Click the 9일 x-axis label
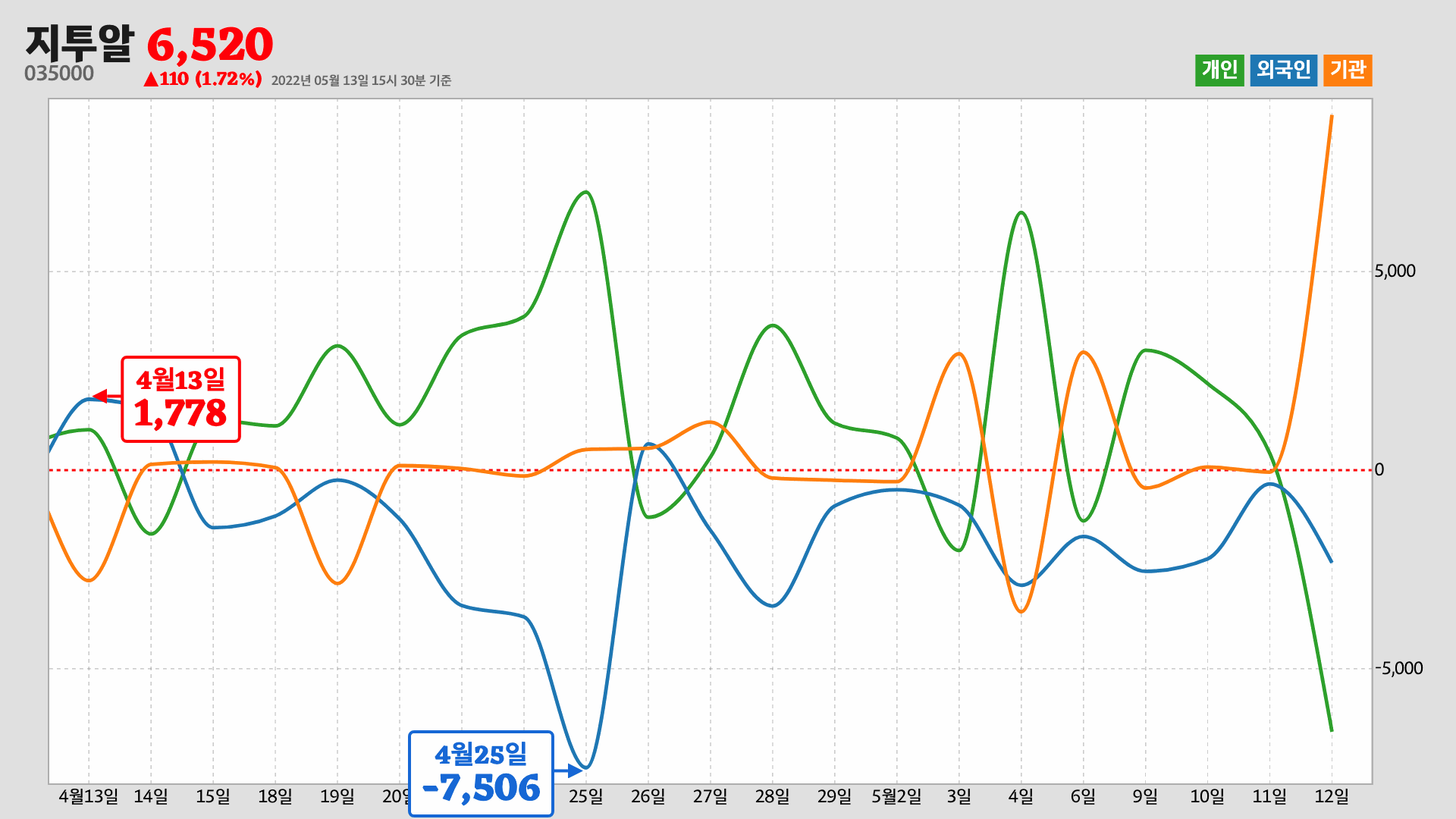This screenshot has width=1456, height=819. pos(1146,796)
